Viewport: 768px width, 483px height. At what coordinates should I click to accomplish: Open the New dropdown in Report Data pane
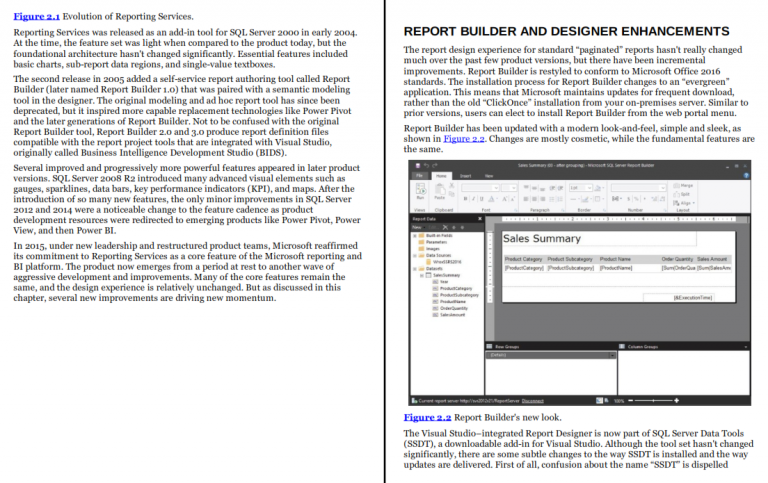pos(419,227)
